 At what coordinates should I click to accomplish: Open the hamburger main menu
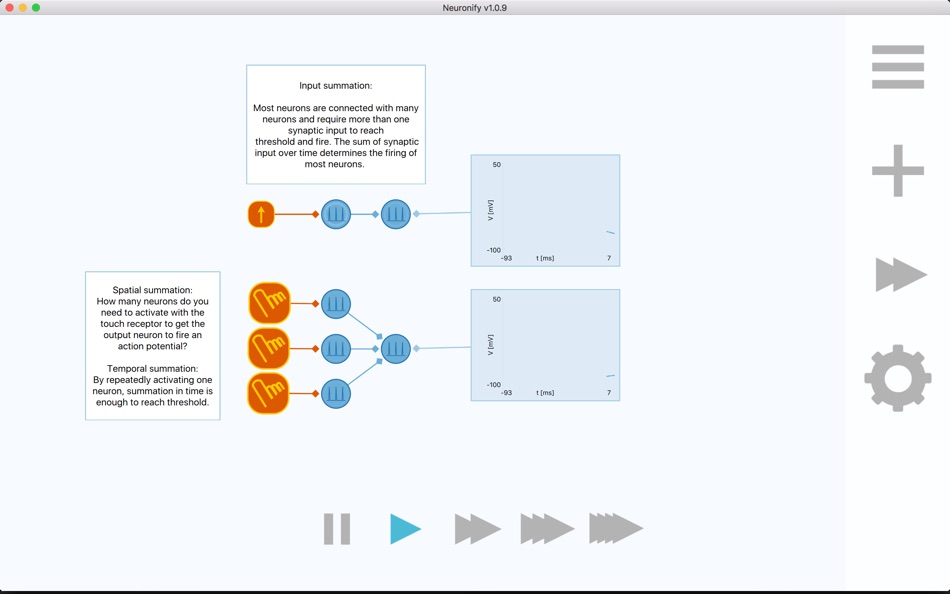897,67
